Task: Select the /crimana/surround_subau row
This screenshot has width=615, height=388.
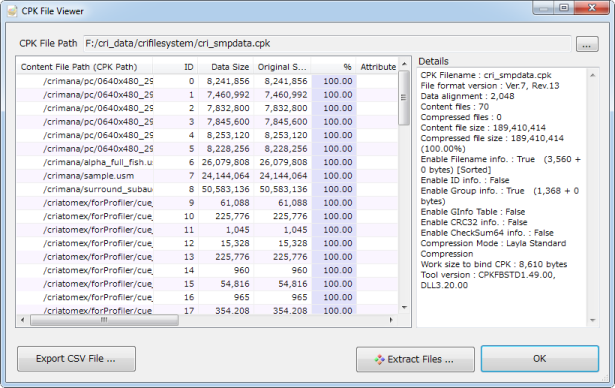Action: click(x=207, y=189)
